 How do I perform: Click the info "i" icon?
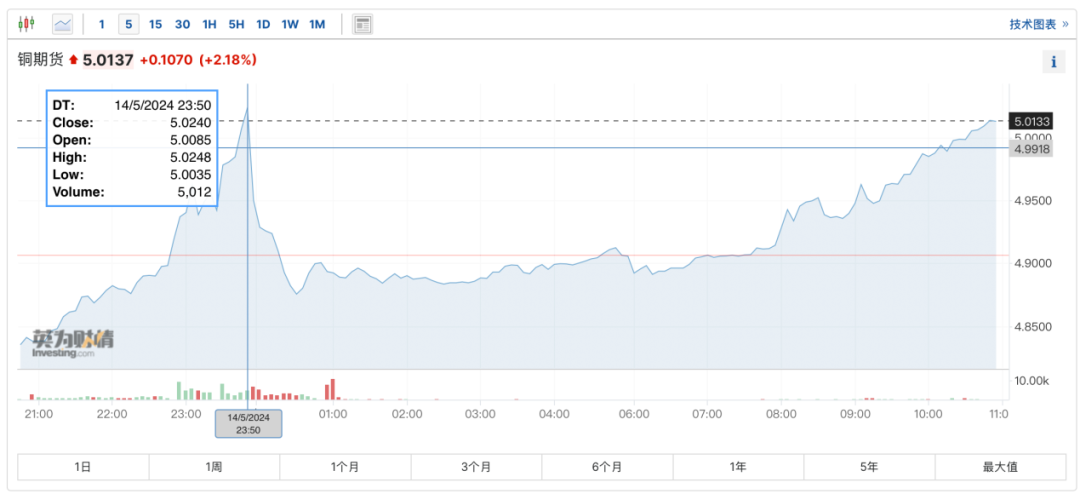coord(1053,62)
